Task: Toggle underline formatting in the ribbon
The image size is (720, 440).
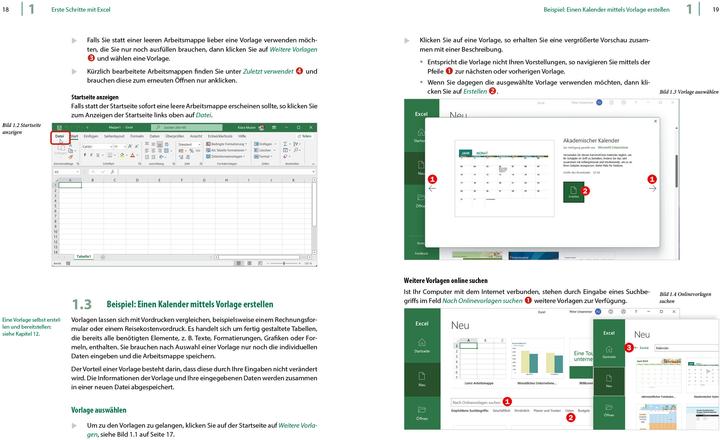Action: click(x=98, y=155)
